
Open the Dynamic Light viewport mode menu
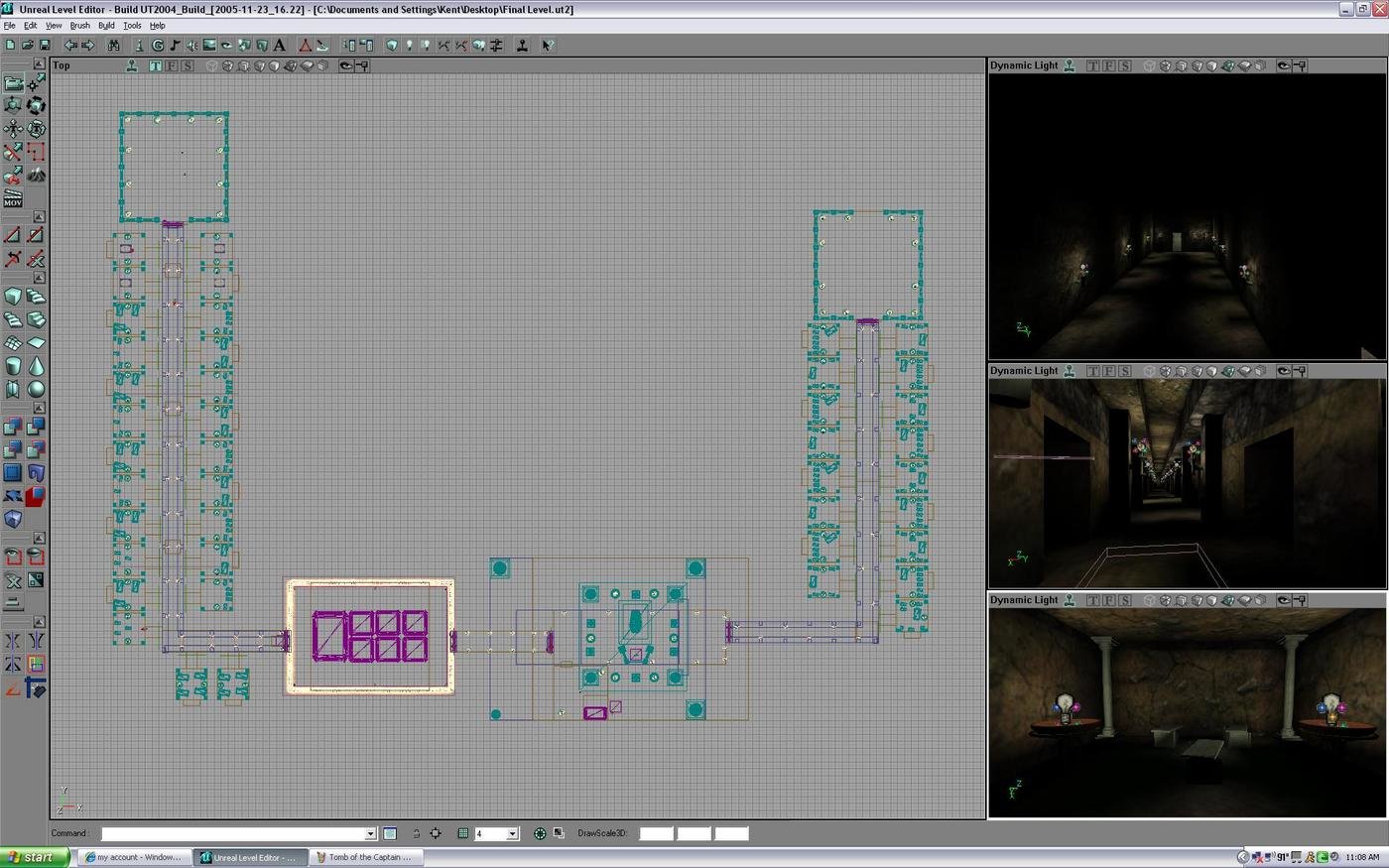1023,64
